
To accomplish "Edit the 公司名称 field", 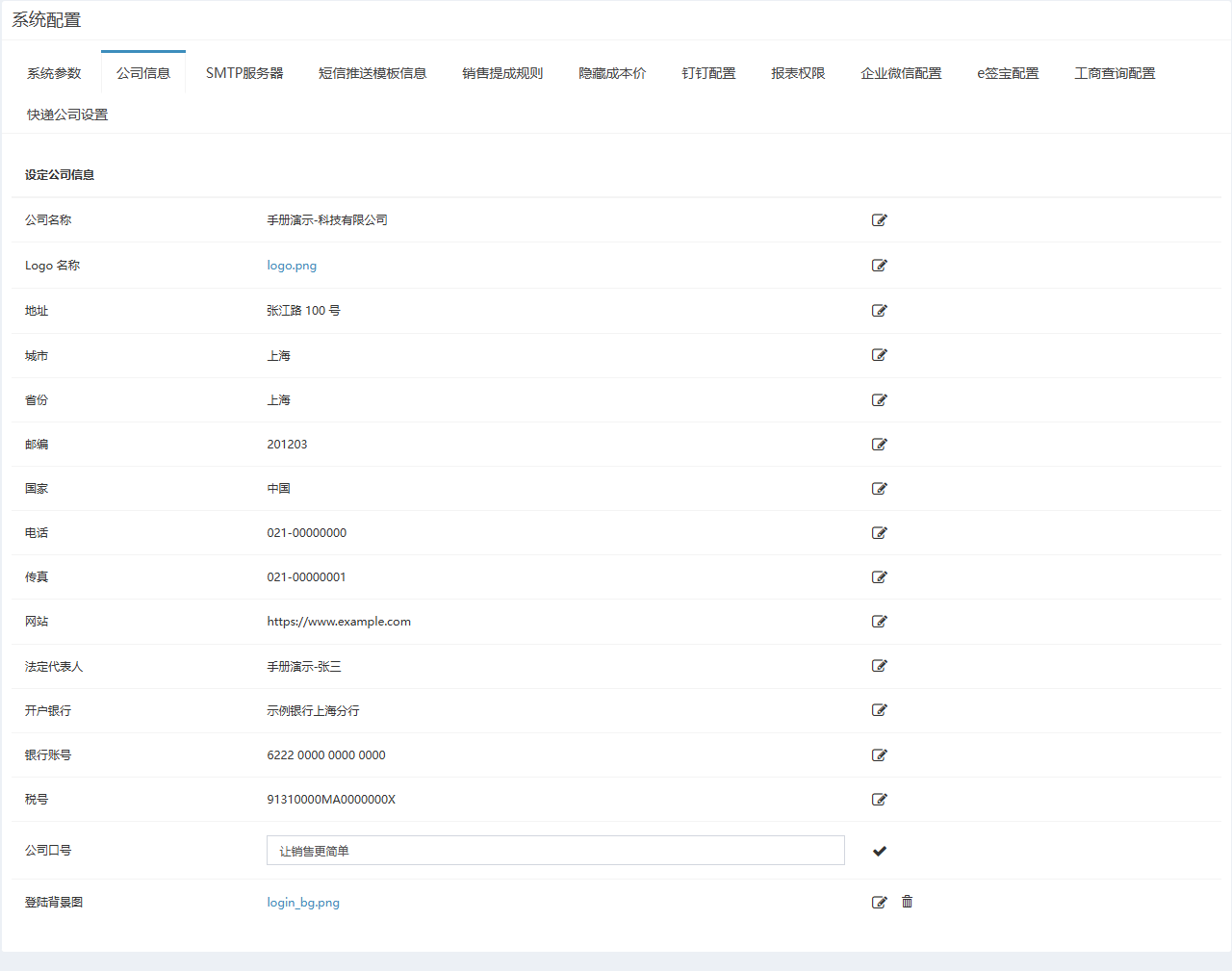I will (879, 220).
